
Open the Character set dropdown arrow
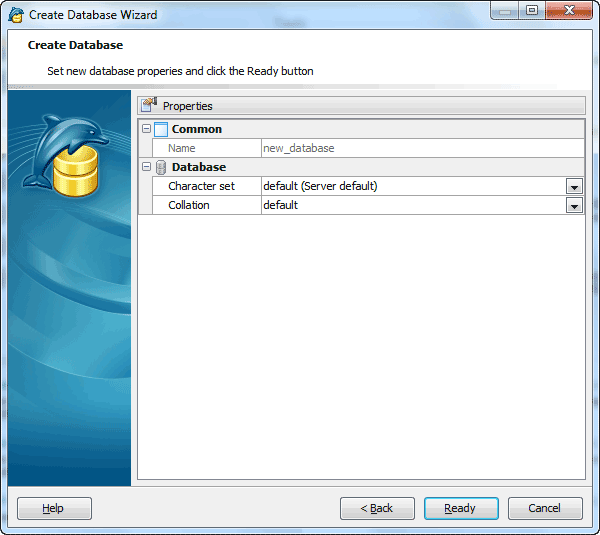574,187
